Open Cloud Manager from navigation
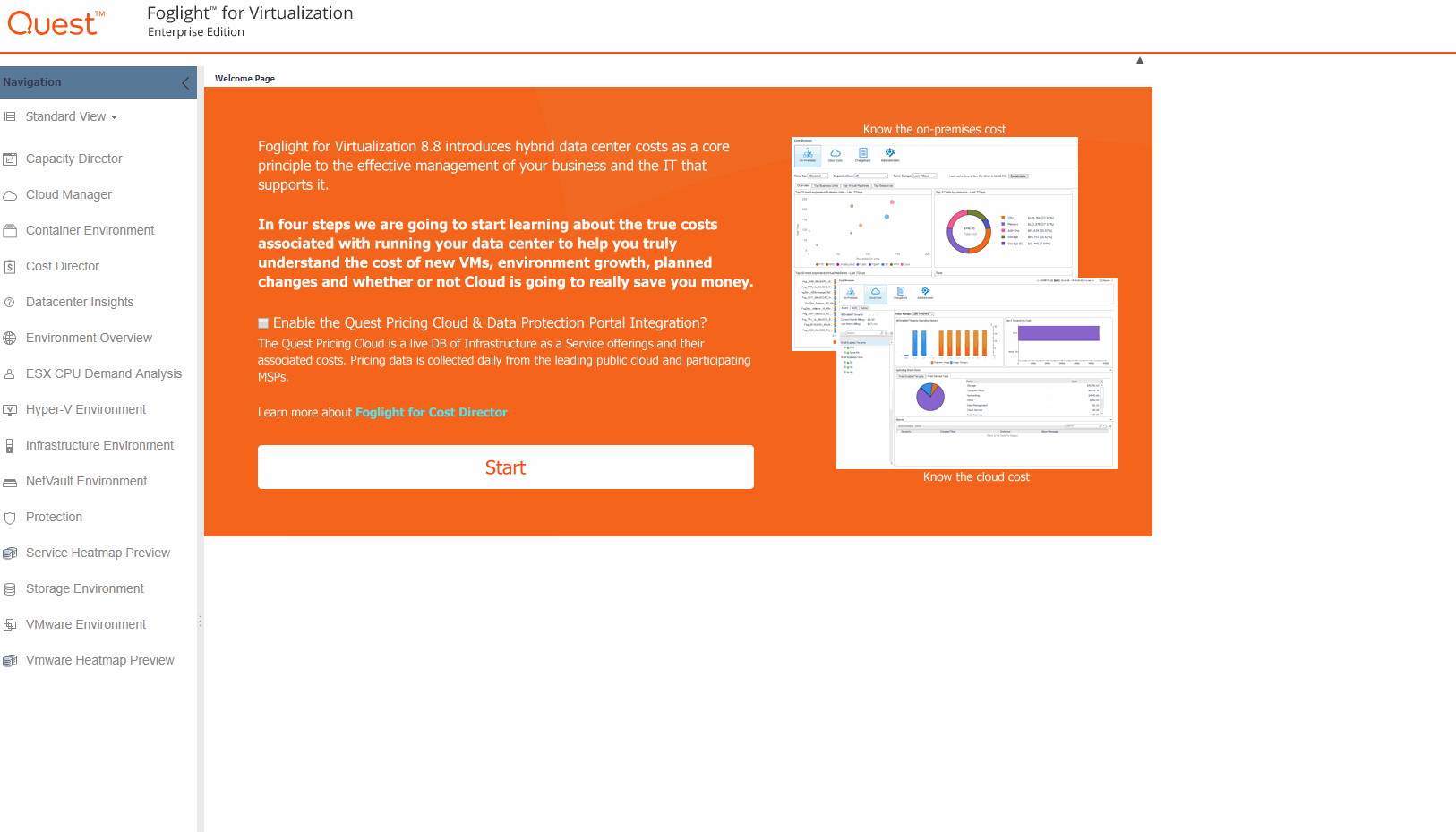Screen dimensions: 1456x832 (69, 194)
